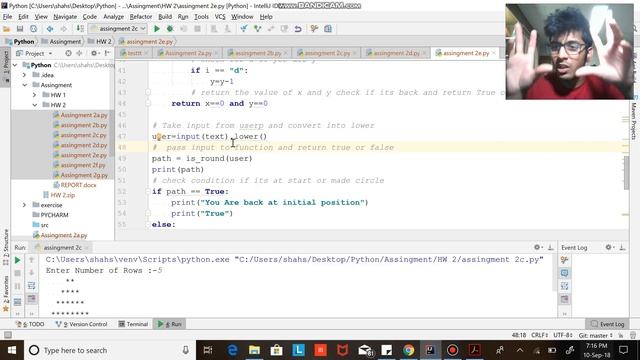Pause the output in the Run panel
The width and height of the screenshot is (640, 360).
(18, 286)
